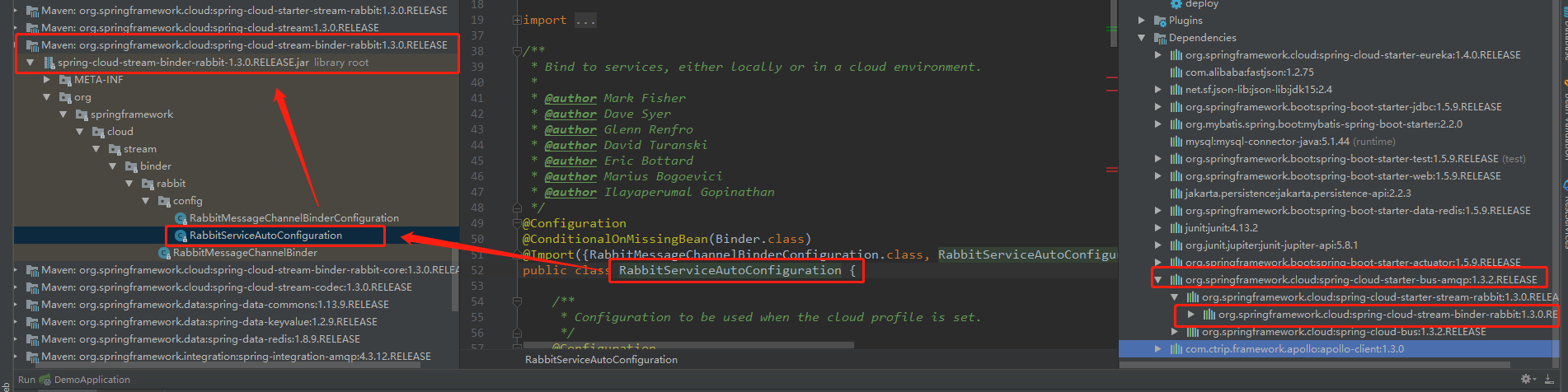Click library icon of spring-integration-amqp entry
Screen dimensions: 1568x392
coord(32,357)
